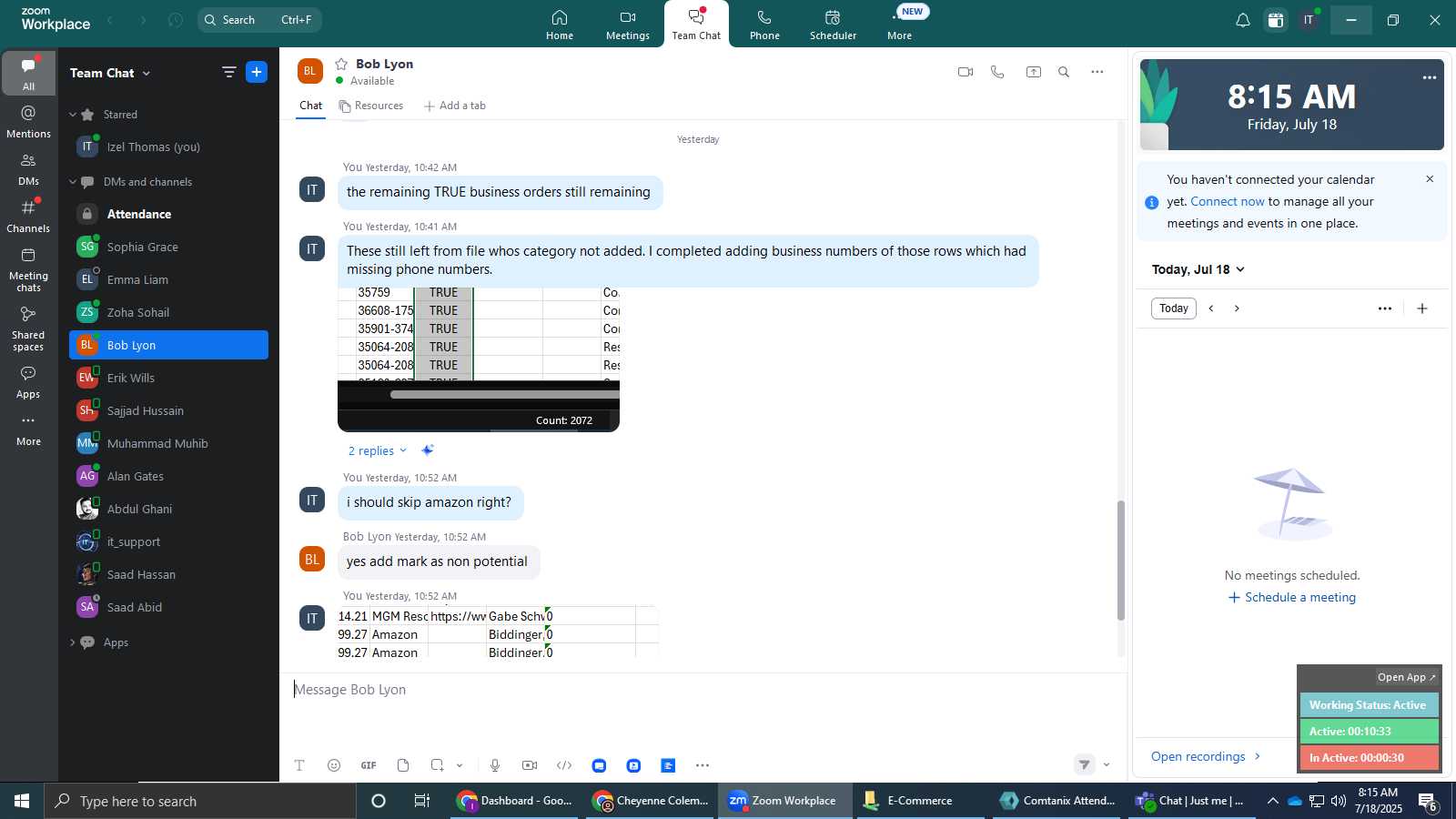Open the Scheduler icon
1456x819 pixels.
(x=833, y=18)
